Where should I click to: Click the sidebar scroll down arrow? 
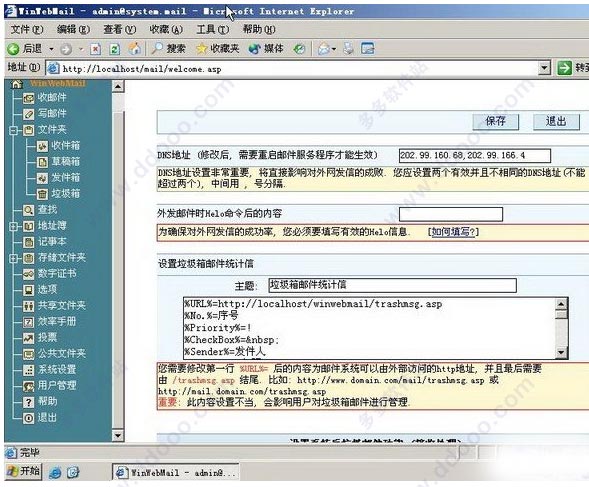tap(118, 436)
